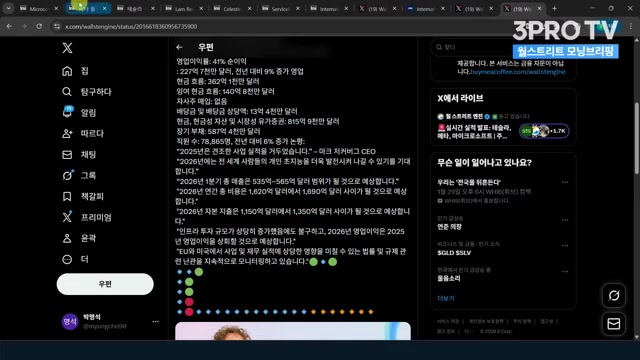Viewport: 640px width, 360px height.
Task: Open the tab search dropdown arrow
Action: (x=8, y=8)
